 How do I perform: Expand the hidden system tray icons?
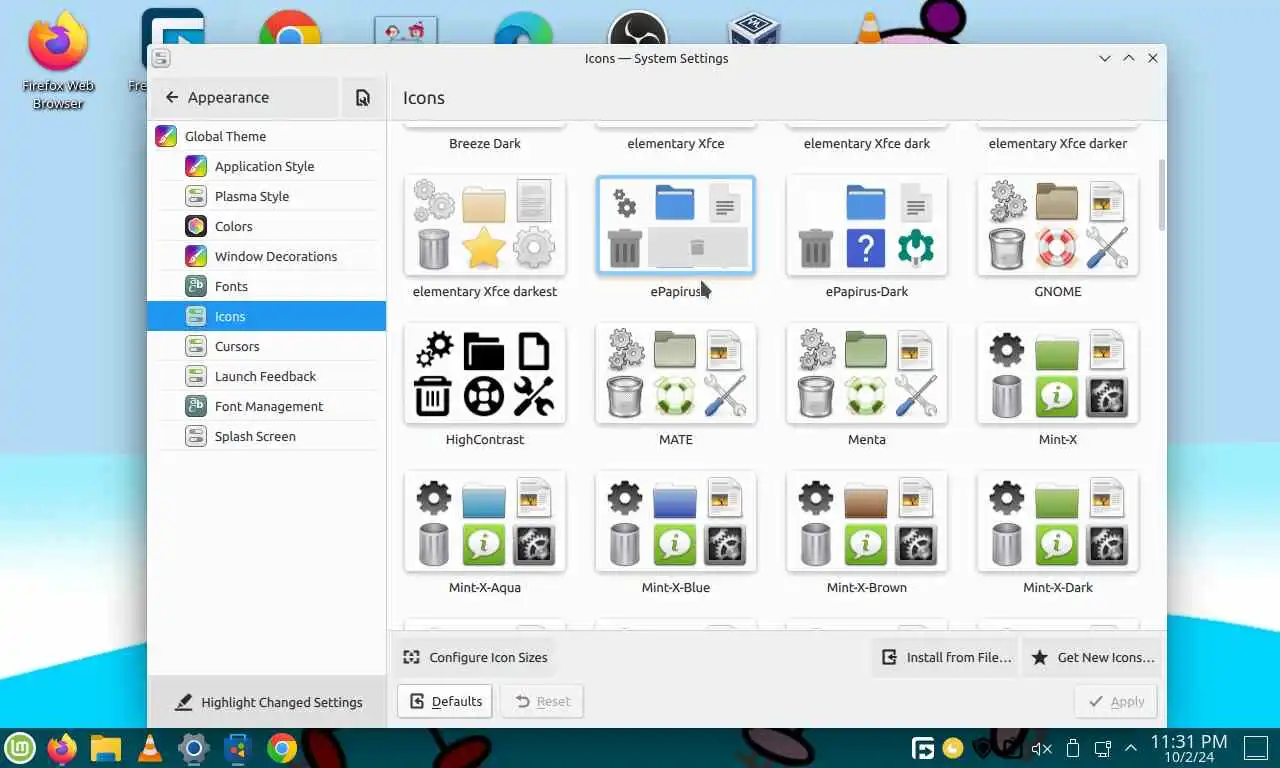1131,748
